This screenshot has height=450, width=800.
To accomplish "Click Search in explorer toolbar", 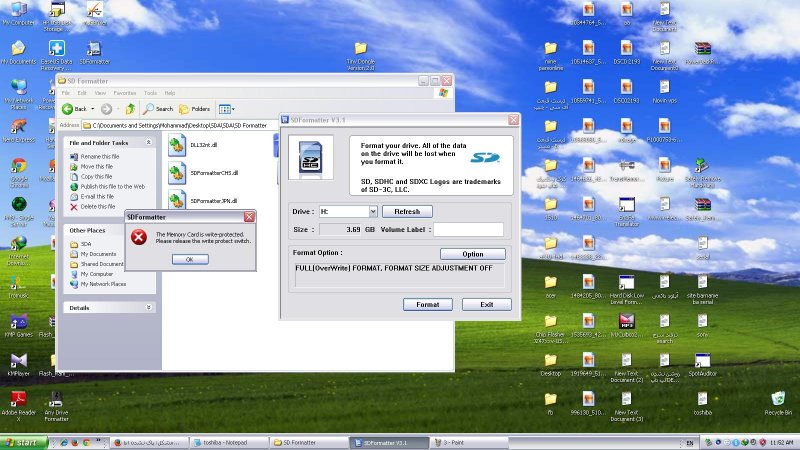I will (158, 109).
